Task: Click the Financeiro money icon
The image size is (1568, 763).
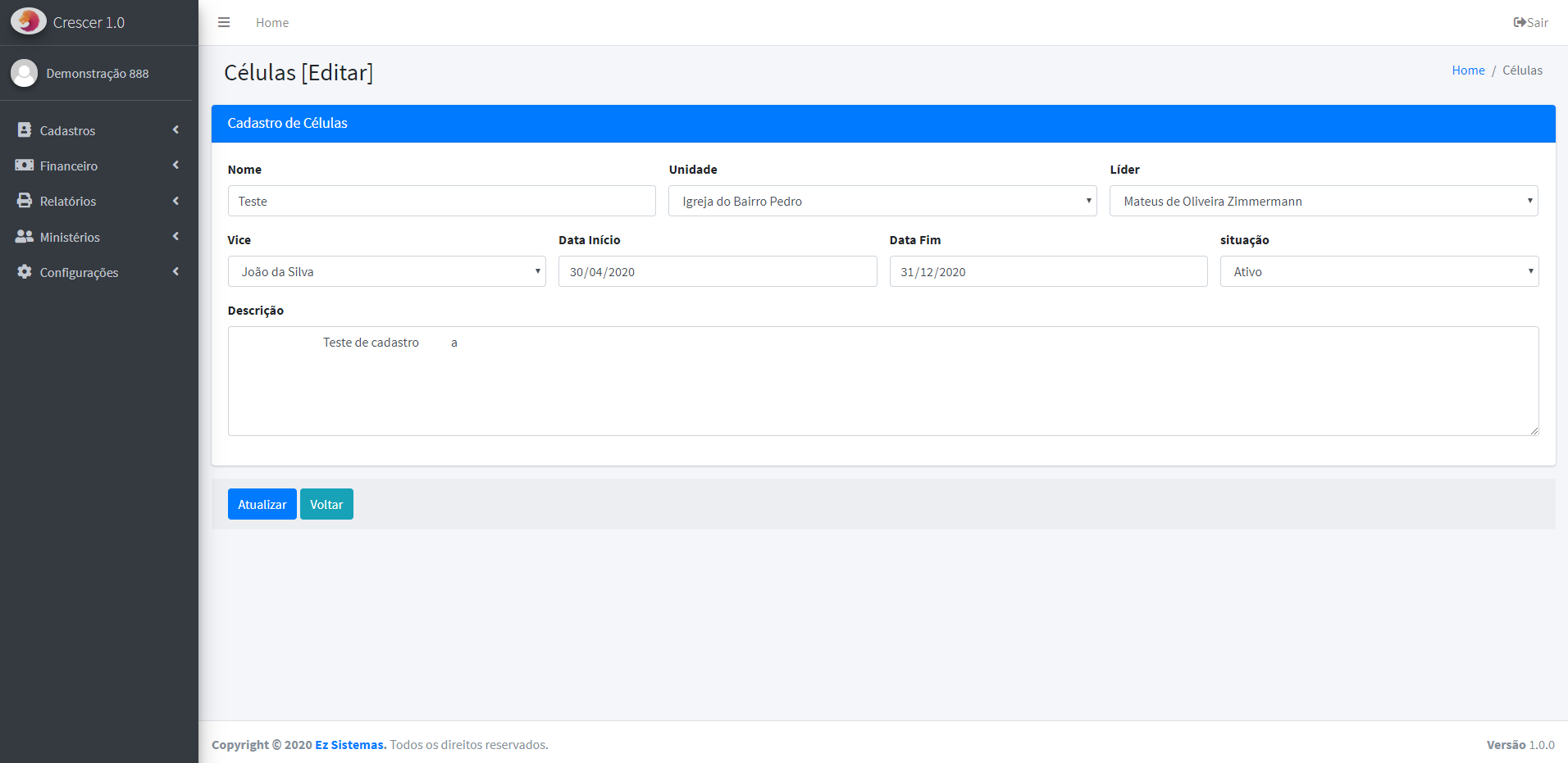Action: point(25,166)
